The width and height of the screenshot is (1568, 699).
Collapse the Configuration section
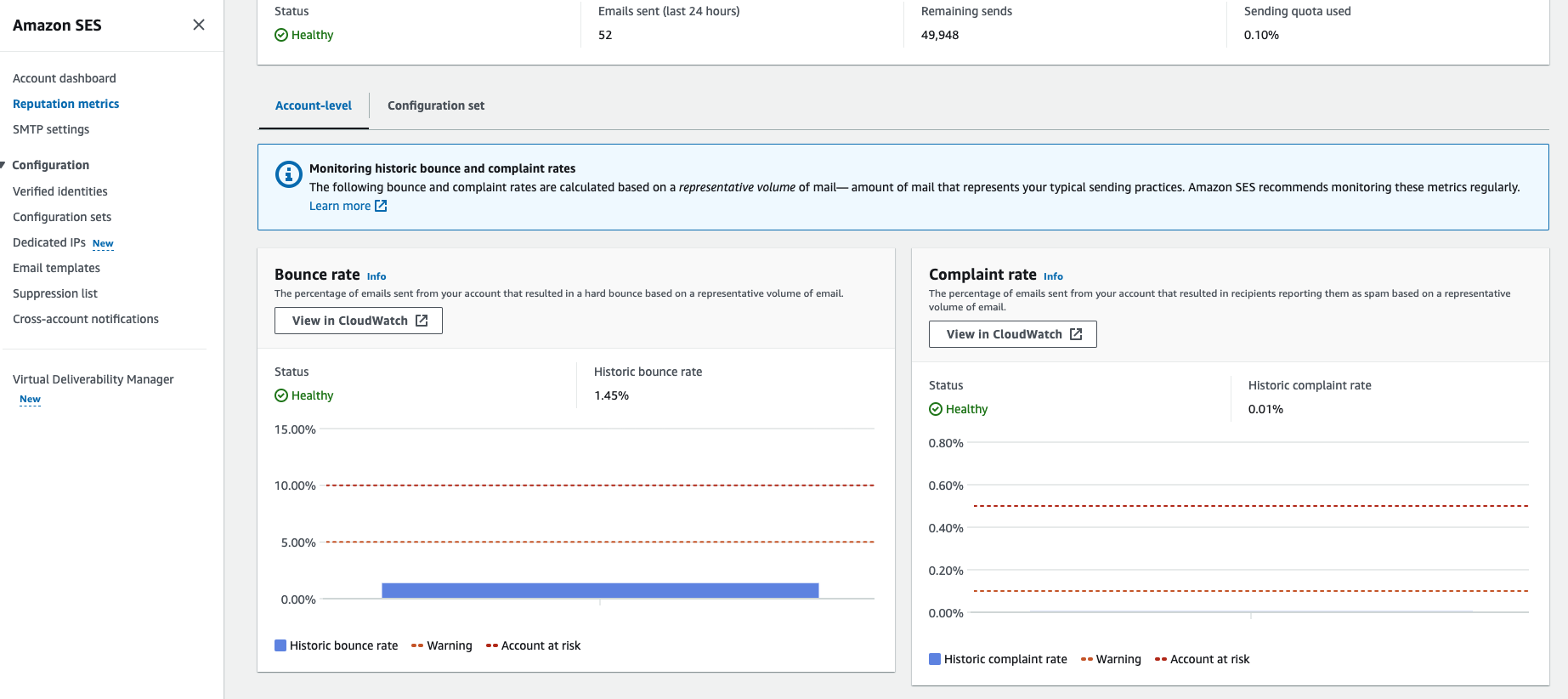4,165
